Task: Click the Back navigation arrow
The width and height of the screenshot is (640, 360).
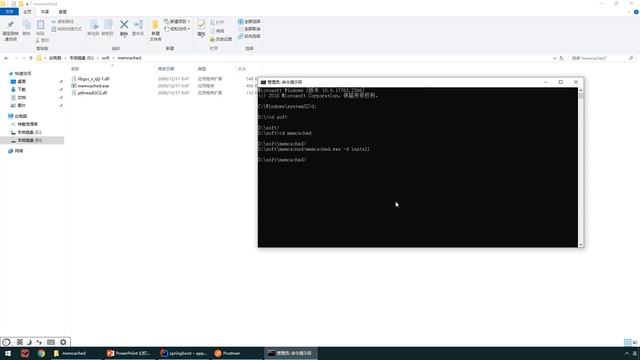Action: (6, 58)
